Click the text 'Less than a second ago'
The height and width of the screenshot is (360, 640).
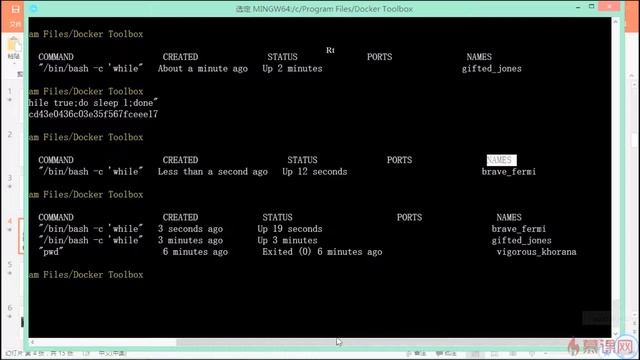tap(213, 172)
